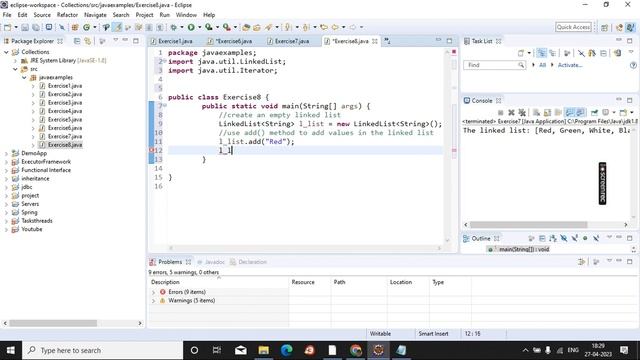The width and height of the screenshot is (640, 360).
Task: Toggle Link with Editor in Package Explorer
Action: pos(87,41)
